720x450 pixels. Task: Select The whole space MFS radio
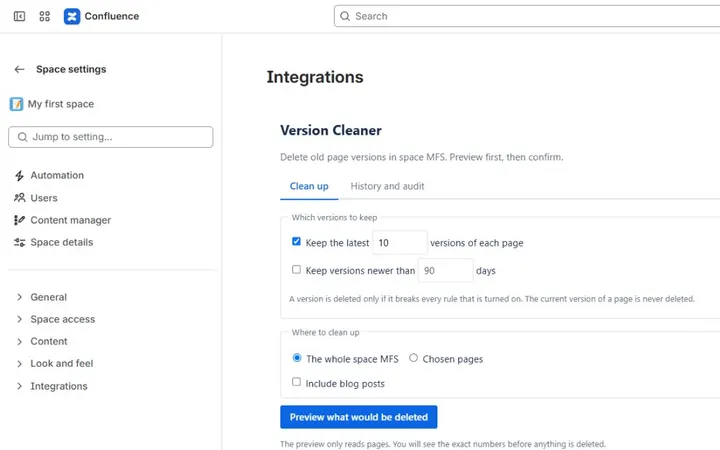tap(297, 358)
